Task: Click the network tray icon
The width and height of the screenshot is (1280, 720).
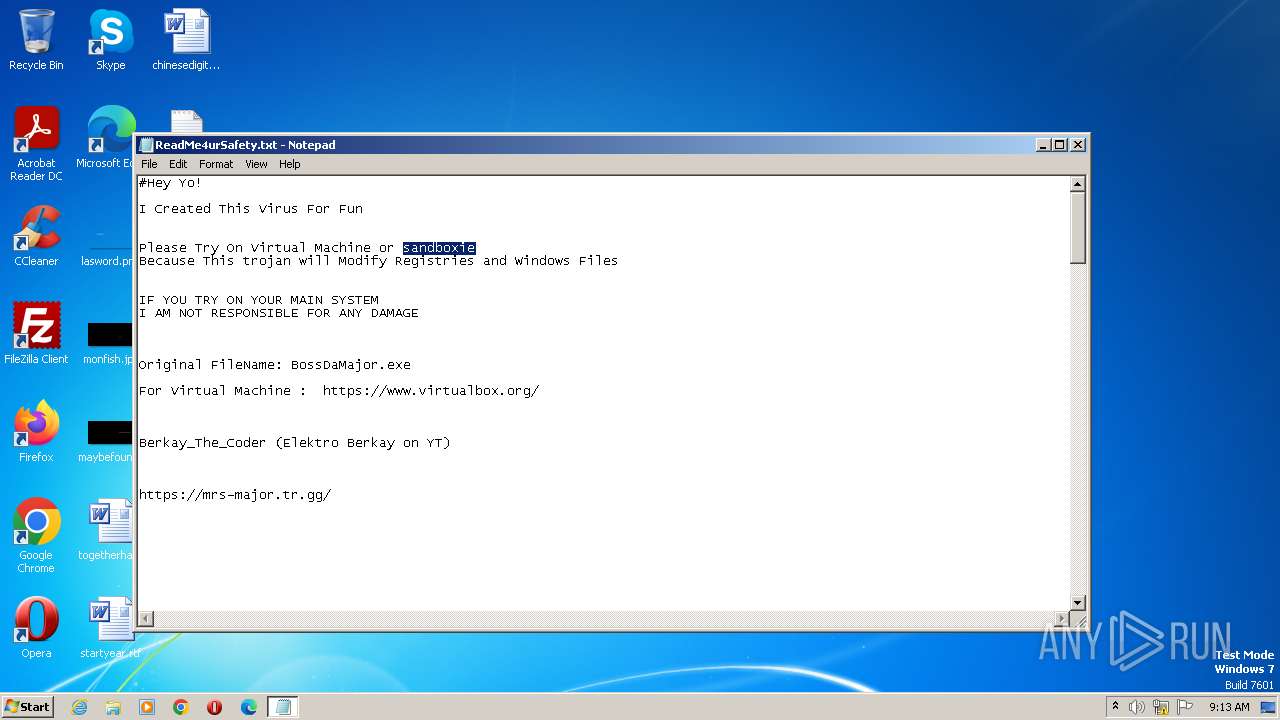Action: [x=1161, y=707]
